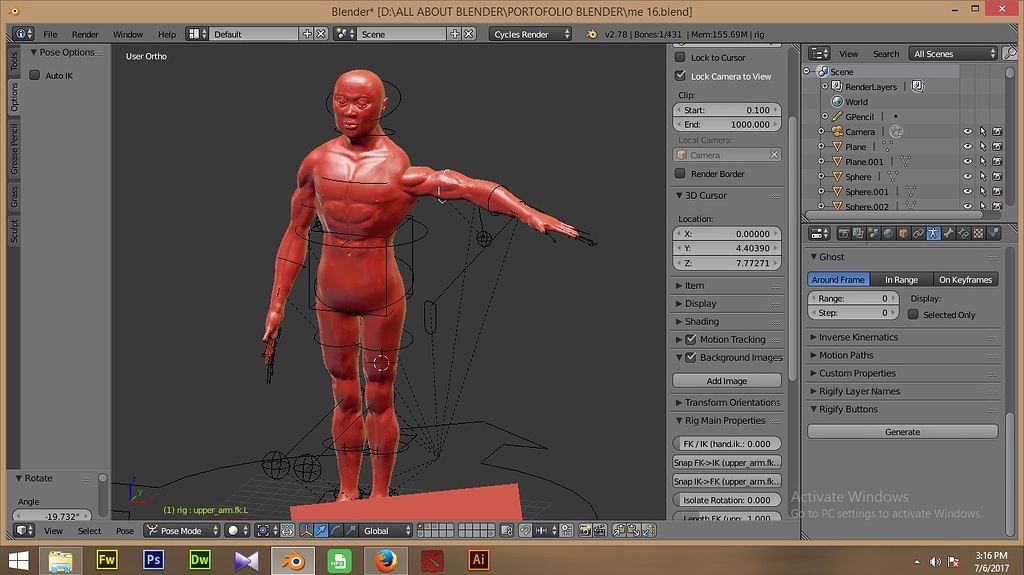Image resolution: width=1024 pixels, height=575 pixels.
Task: Open the Render Layers properties tab icon
Action: (858, 233)
